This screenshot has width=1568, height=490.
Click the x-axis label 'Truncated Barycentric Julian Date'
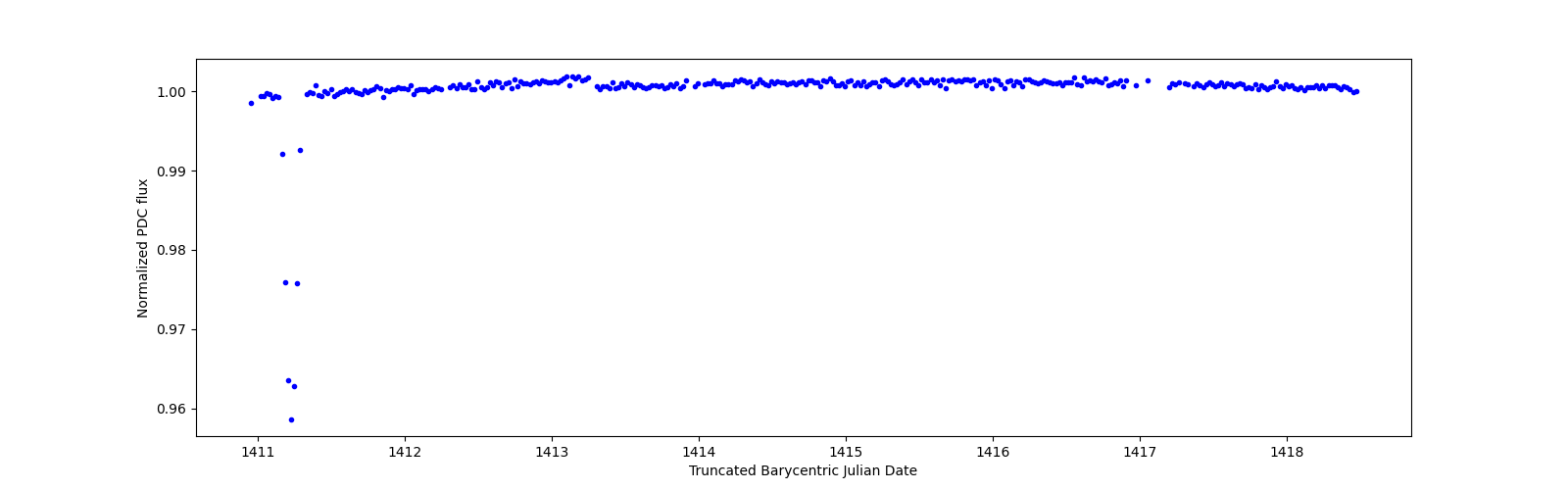[803, 471]
